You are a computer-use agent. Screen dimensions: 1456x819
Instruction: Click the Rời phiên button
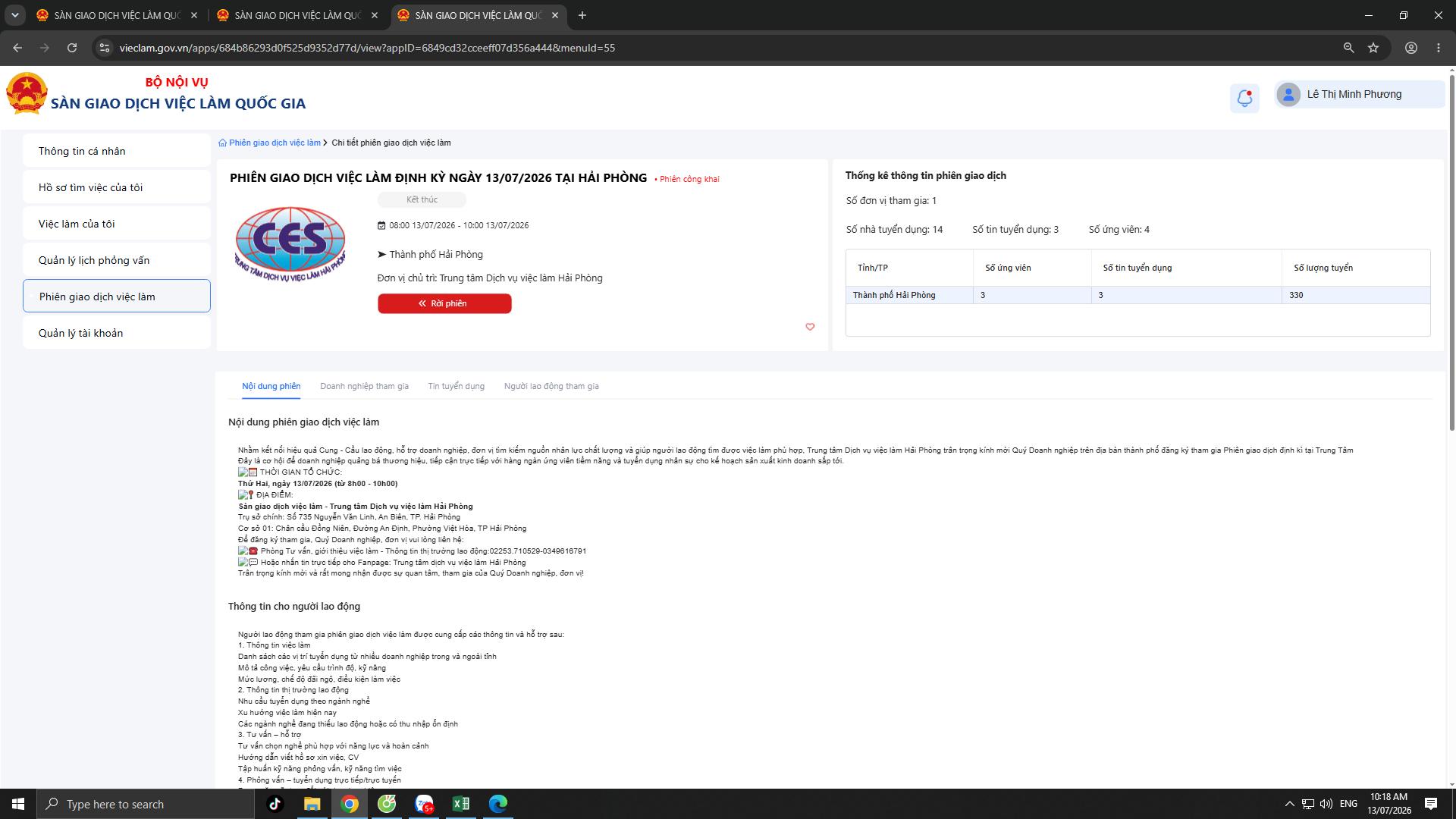444,303
